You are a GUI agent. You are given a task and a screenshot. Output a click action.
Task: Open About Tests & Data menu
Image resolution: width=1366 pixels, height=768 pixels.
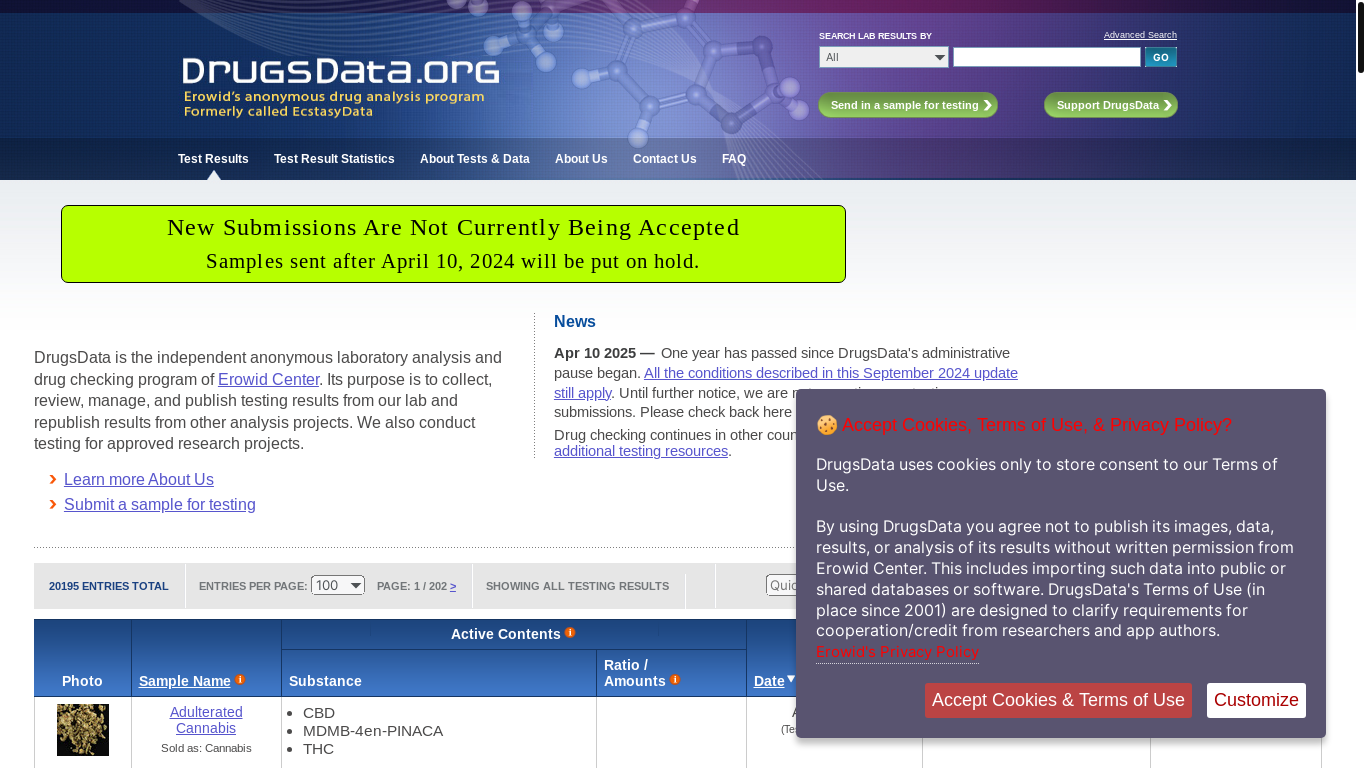coord(475,159)
